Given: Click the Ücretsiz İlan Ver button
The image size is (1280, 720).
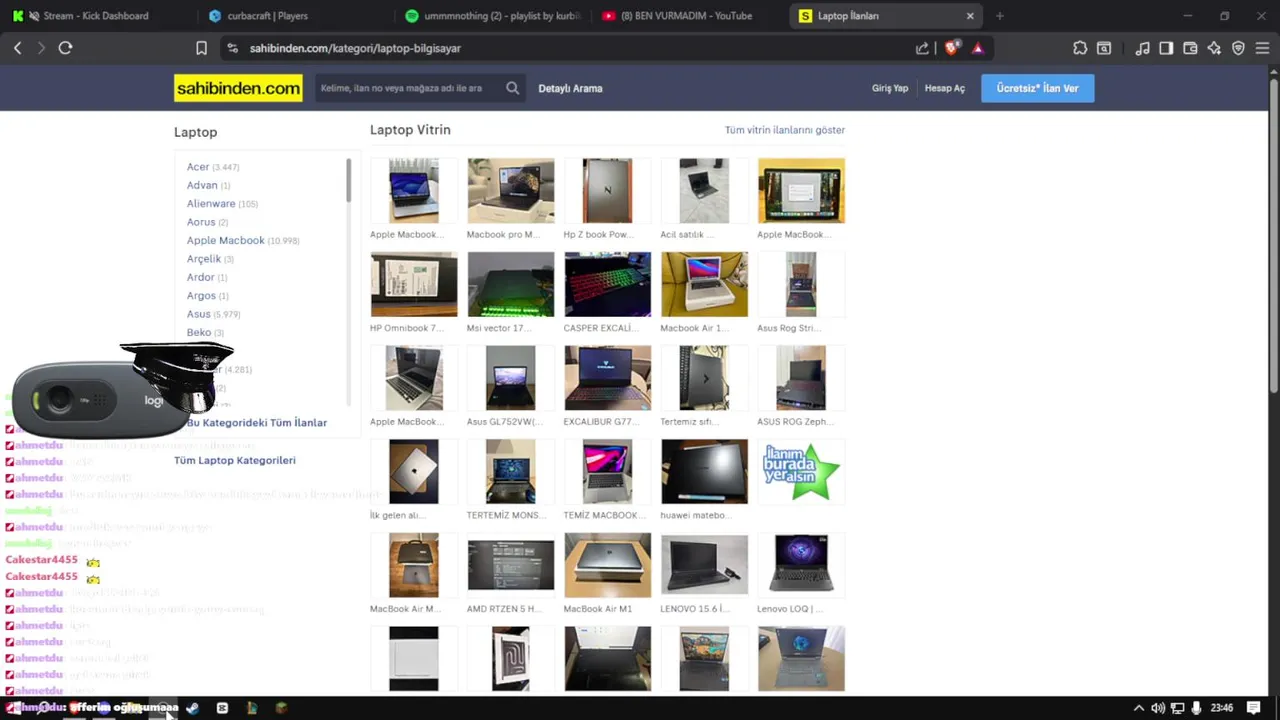Looking at the screenshot, I should pyautogui.click(x=1037, y=88).
